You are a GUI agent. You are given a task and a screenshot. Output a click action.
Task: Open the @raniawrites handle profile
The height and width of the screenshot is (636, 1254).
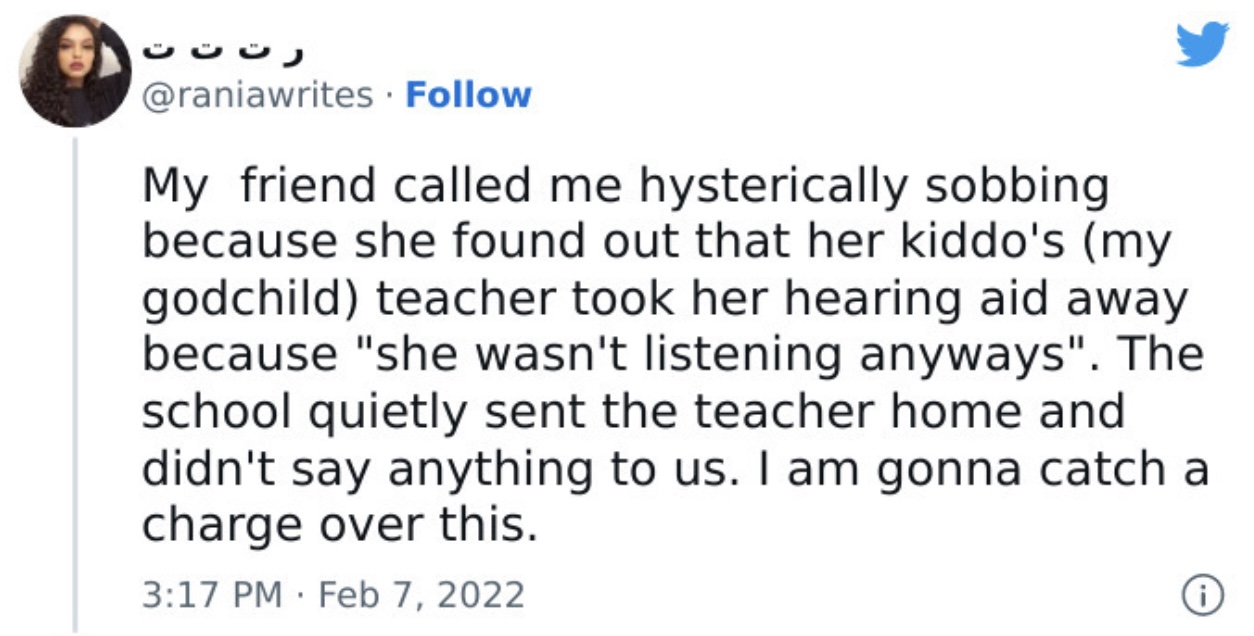click(x=258, y=95)
